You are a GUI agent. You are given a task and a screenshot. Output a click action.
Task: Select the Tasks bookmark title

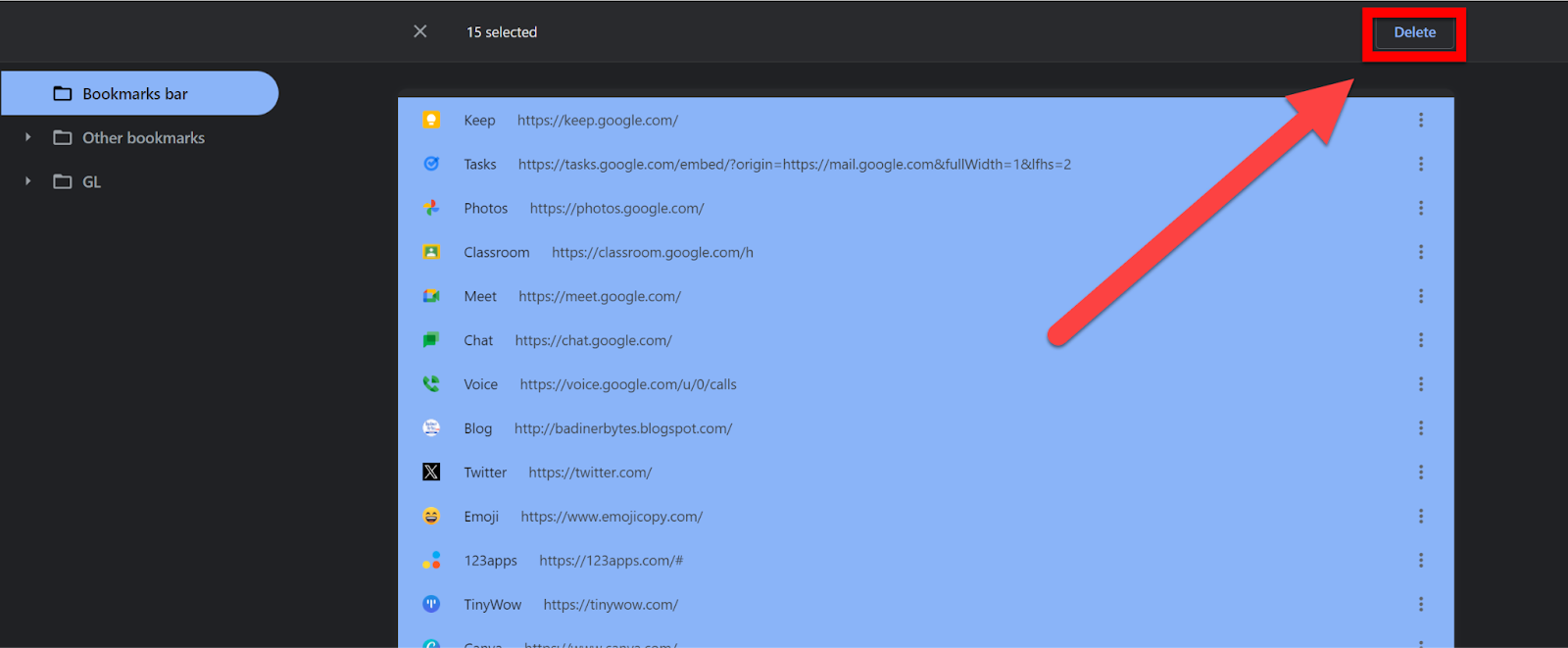(480, 165)
